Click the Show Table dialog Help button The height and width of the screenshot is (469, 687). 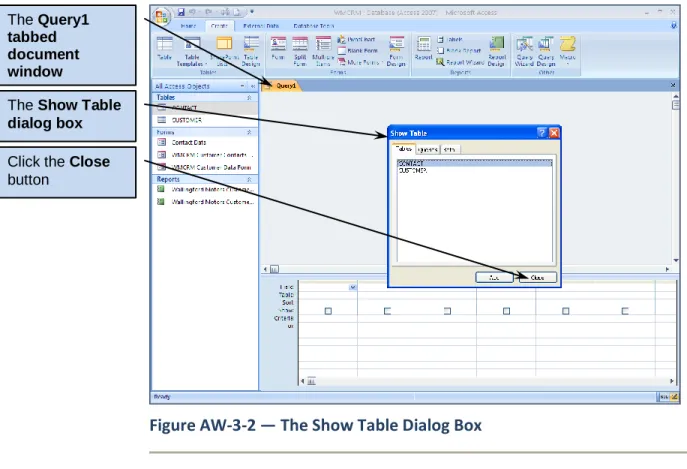(x=542, y=133)
